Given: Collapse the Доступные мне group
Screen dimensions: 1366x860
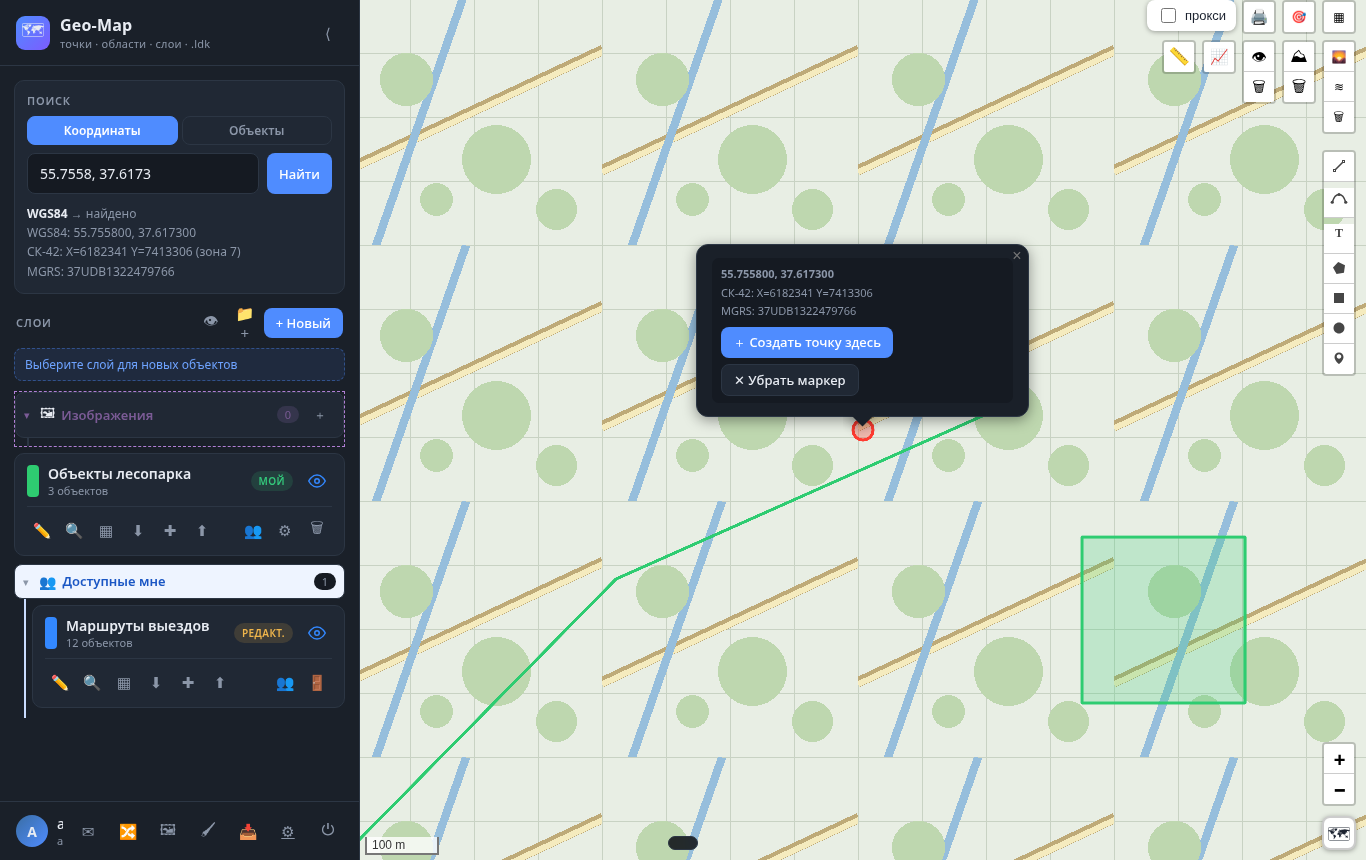Looking at the screenshot, I should pyautogui.click(x=26, y=582).
